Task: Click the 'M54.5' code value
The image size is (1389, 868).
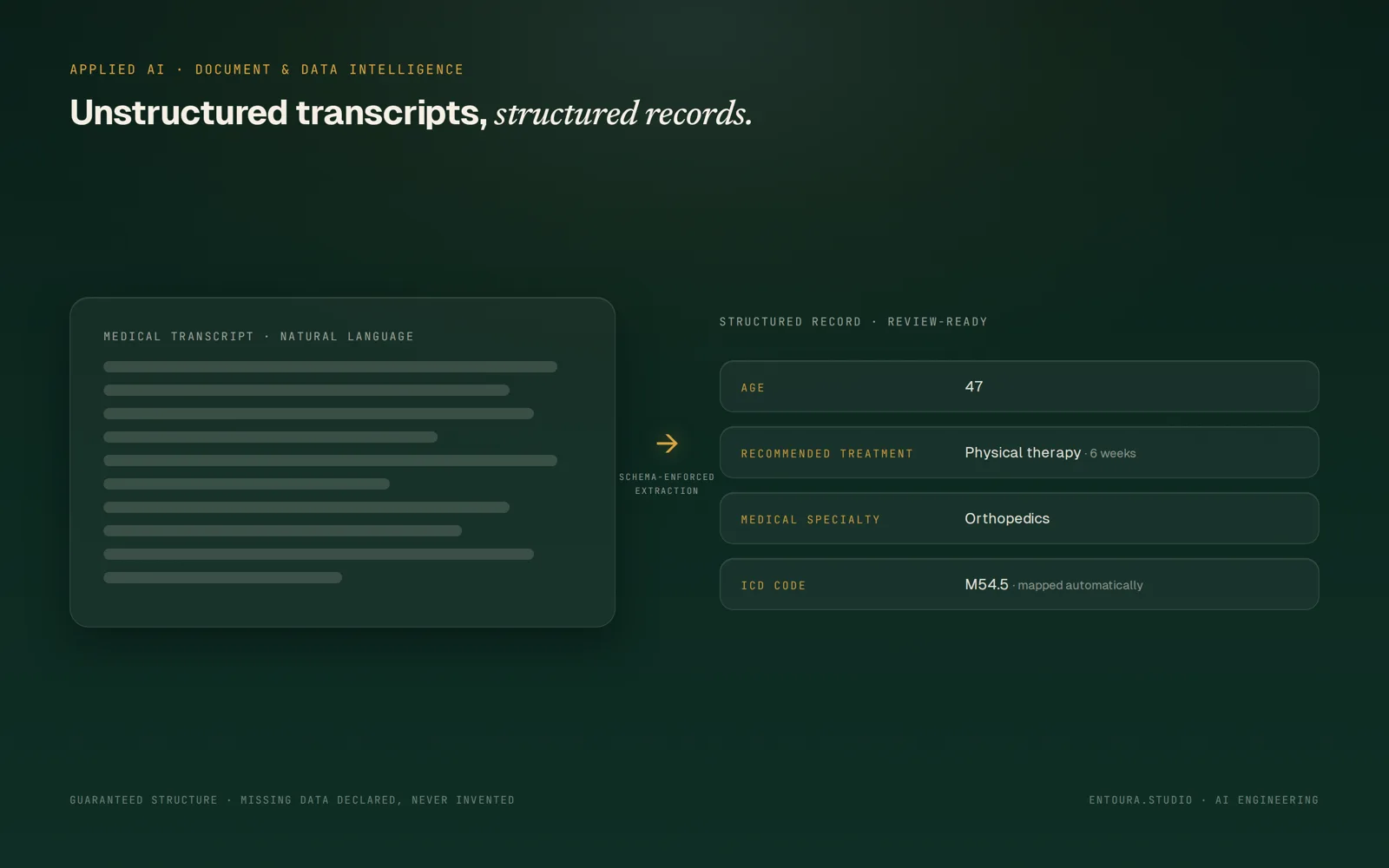Action: [x=986, y=585]
